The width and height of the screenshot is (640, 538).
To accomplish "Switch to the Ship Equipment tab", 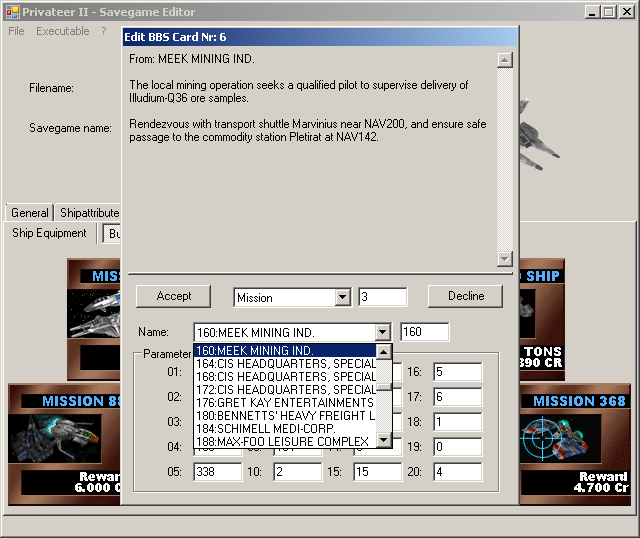I will (x=49, y=233).
